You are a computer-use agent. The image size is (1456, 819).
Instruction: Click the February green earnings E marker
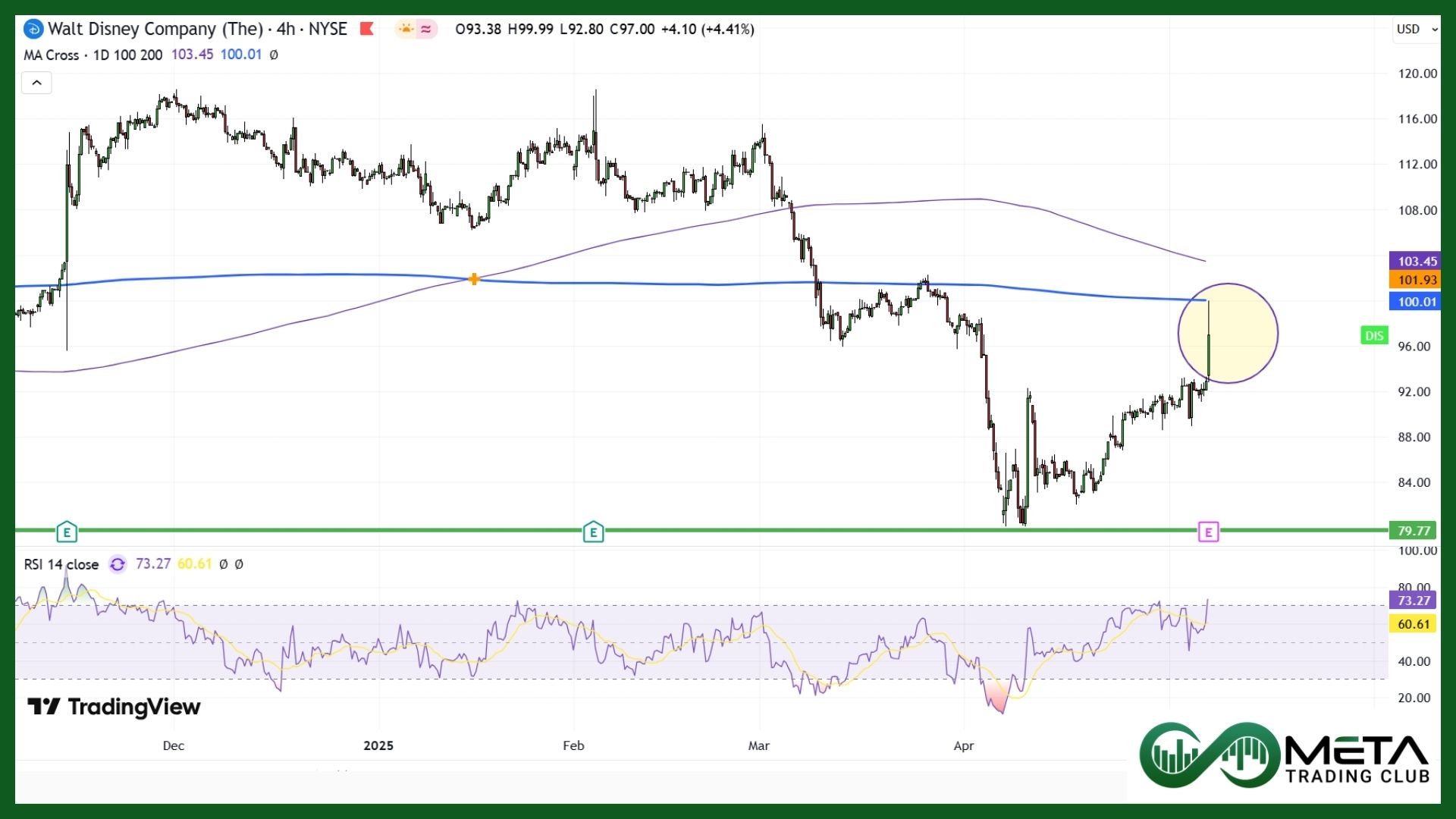point(593,532)
